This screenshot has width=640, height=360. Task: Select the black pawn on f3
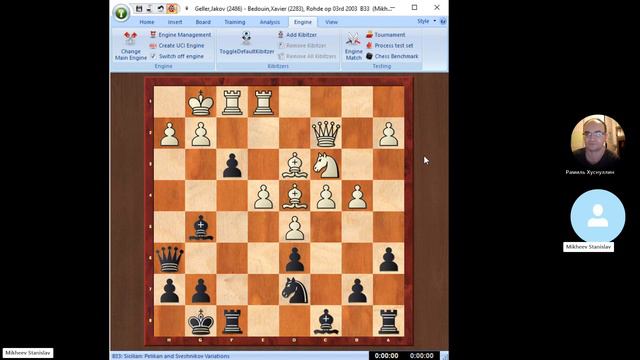pos(232,165)
